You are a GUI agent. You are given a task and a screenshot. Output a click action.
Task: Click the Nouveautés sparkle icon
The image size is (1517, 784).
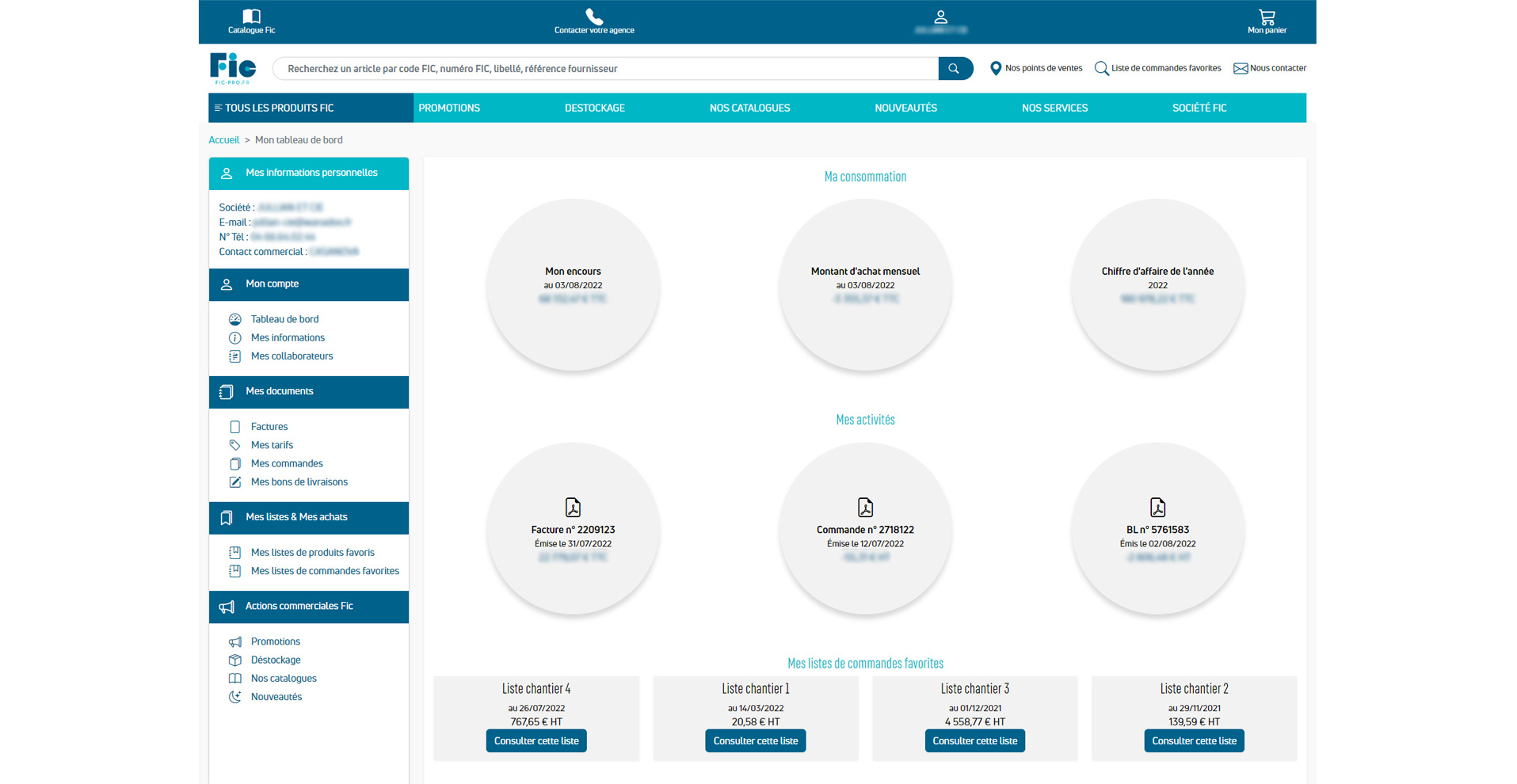pyautogui.click(x=234, y=697)
